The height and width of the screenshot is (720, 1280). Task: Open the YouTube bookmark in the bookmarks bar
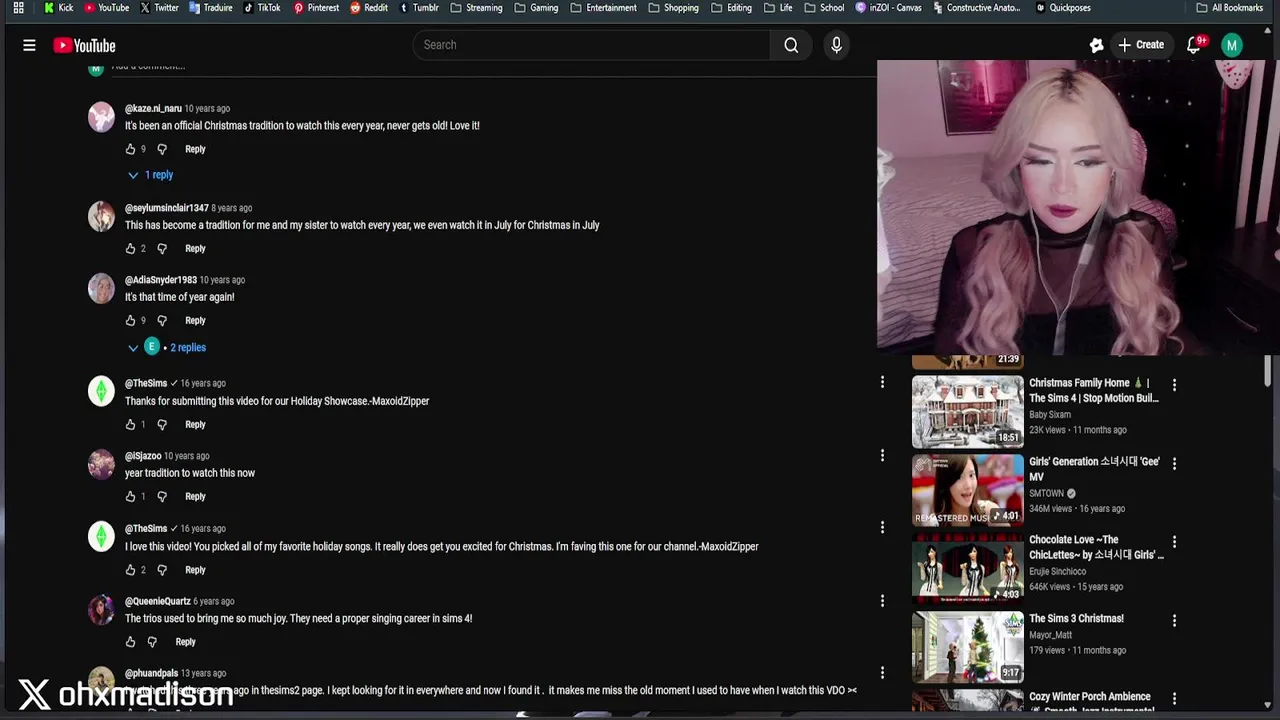(106, 8)
